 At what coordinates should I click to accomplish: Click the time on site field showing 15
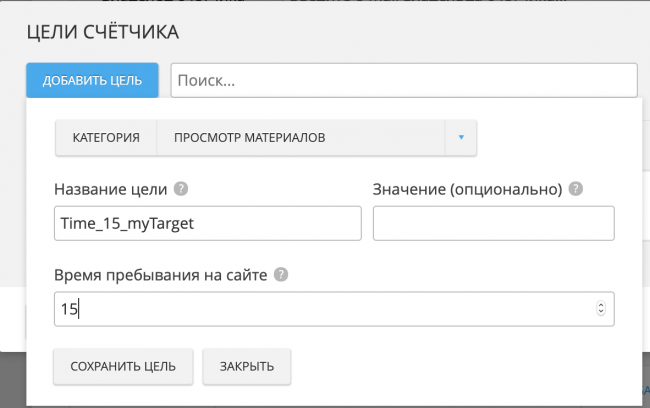320,309
